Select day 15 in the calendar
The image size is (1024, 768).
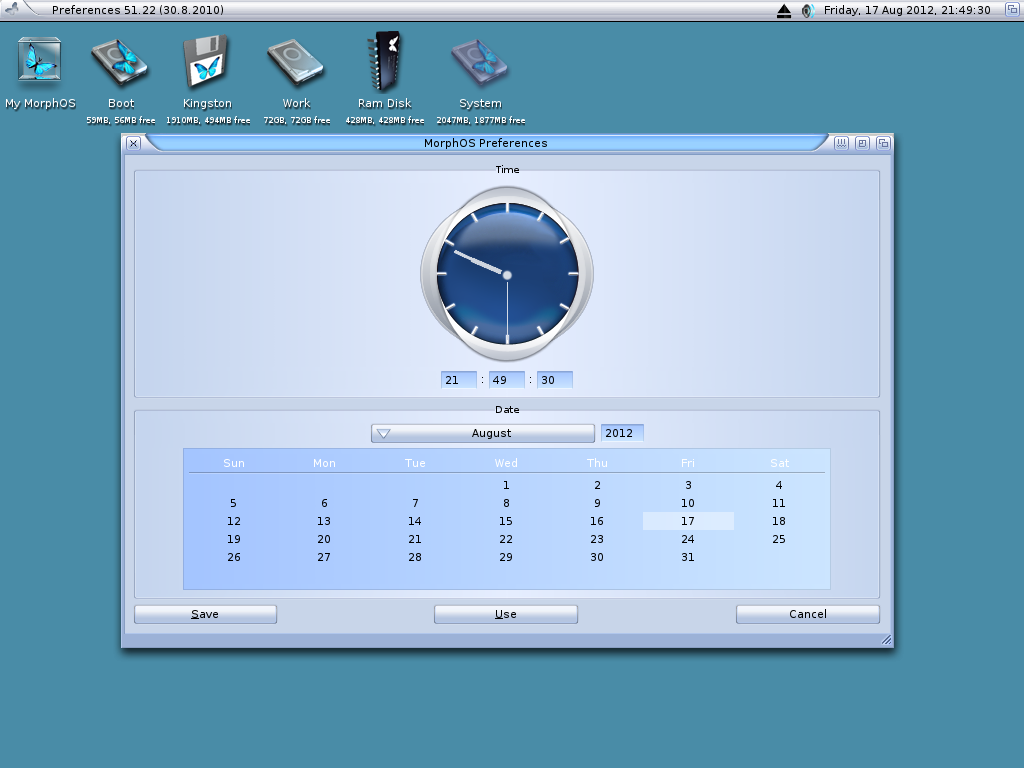(506, 521)
